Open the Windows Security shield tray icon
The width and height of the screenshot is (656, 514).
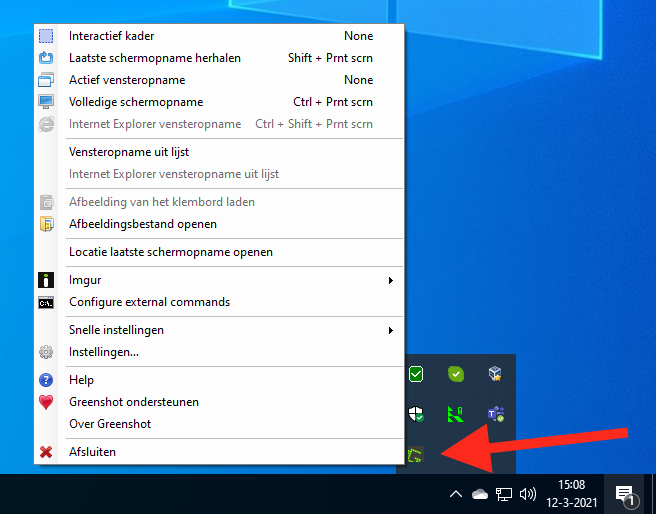point(416,414)
